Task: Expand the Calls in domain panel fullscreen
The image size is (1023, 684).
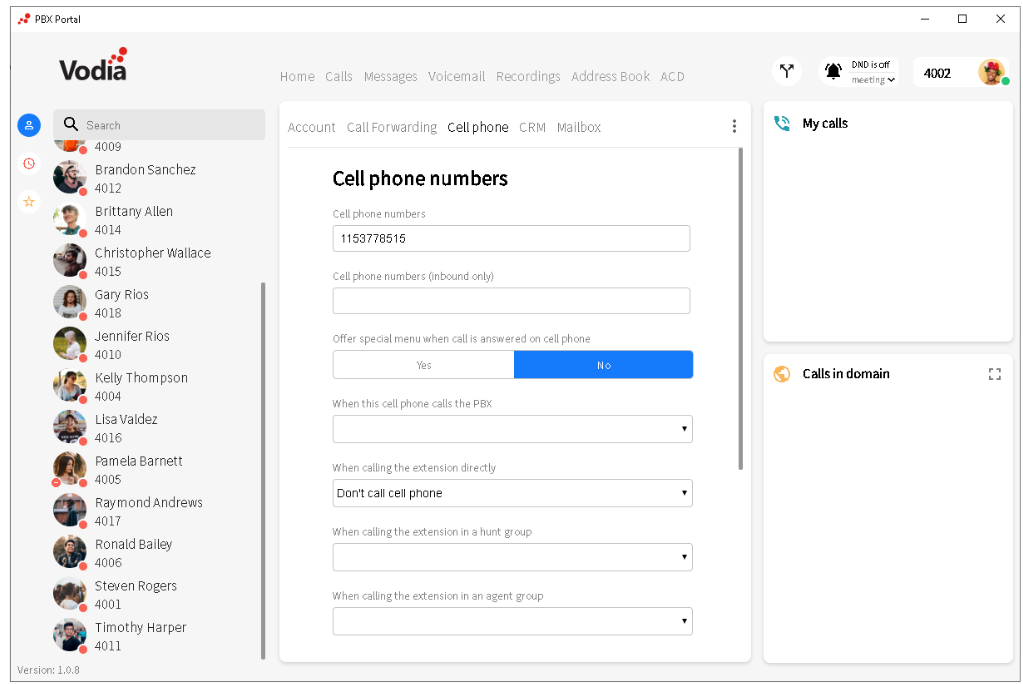Action: point(994,374)
